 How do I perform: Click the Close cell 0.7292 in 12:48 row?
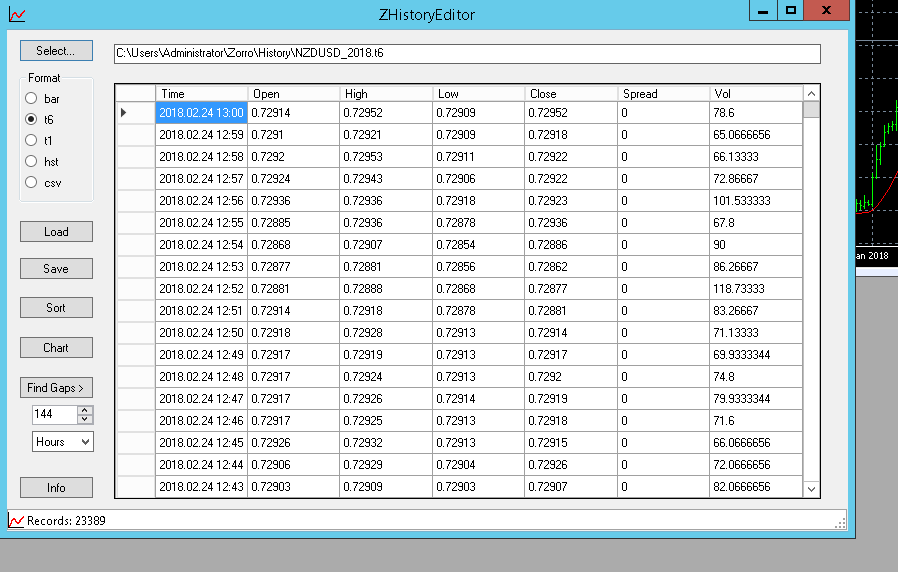pos(571,377)
